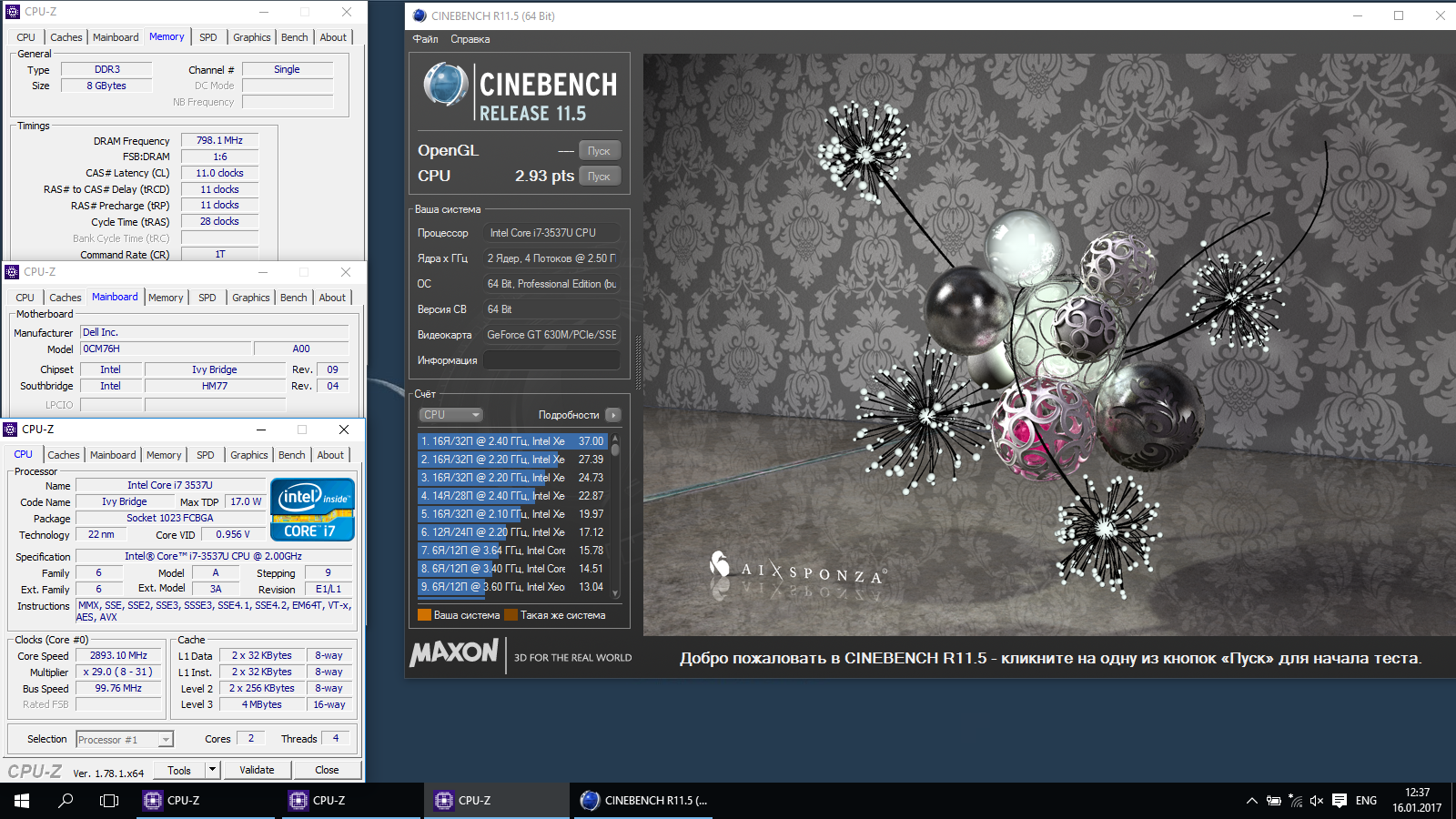Viewport: 1456px width, 819px height.
Task: Open the Tools dropdown arrow in CPU-Z
Action: [x=212, y=770]
